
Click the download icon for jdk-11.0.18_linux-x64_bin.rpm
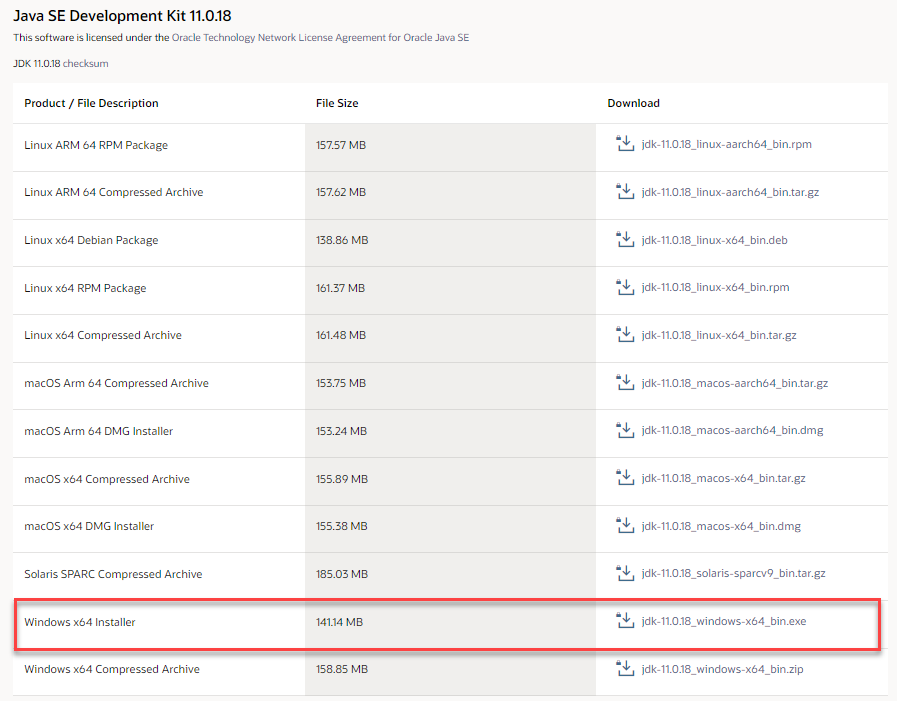pyautogui.click(x=625, y=288)
